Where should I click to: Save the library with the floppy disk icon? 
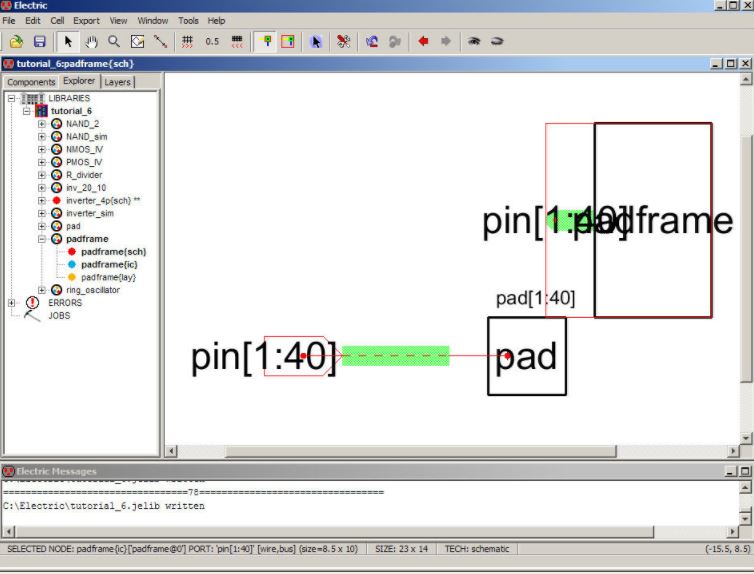click(40, 42)
